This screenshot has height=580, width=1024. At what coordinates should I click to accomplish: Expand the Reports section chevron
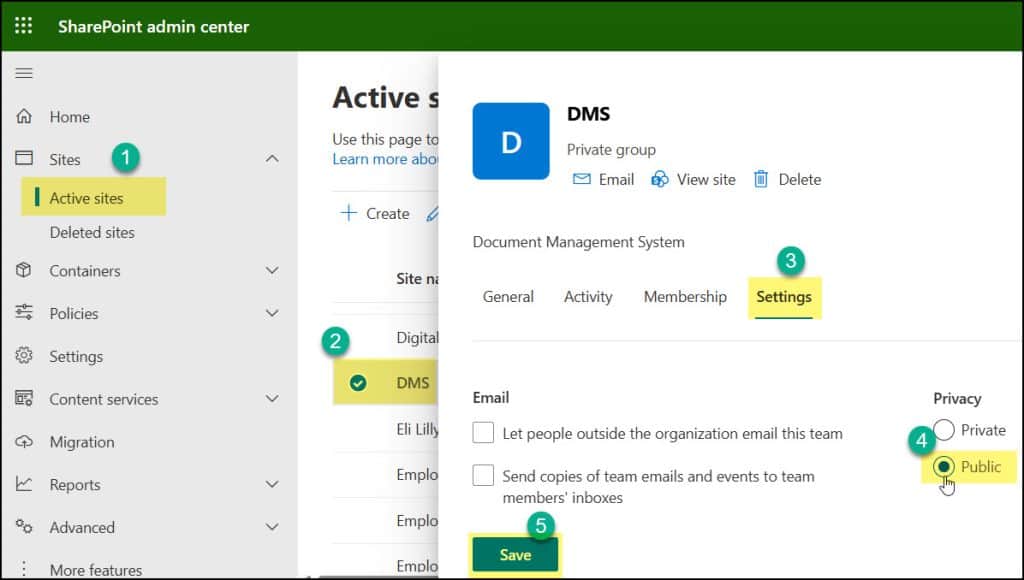272,484
